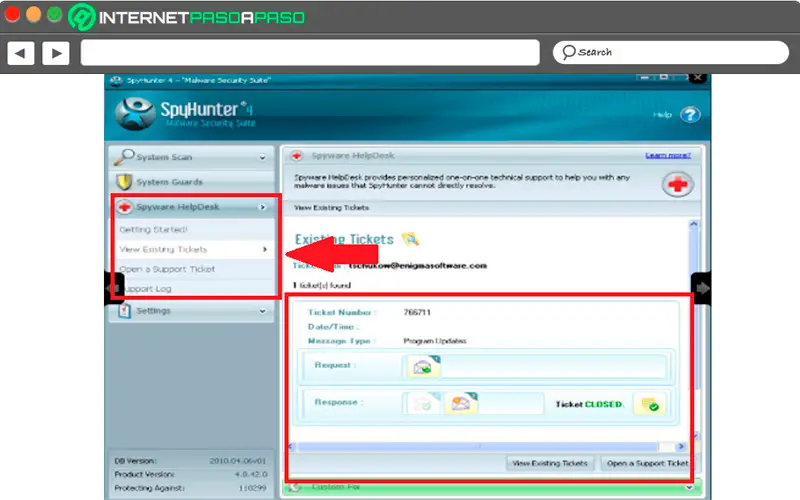This screenshot has height=500, width=800.
Task: Click the Open a Support Ticket button
Action: tap(647, 463)
